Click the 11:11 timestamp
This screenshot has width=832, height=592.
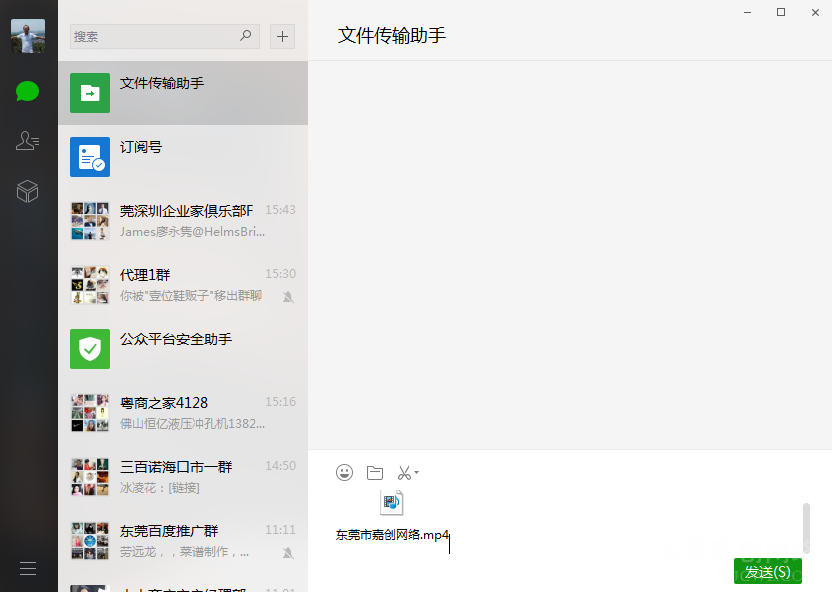click(x=280, y=530)
